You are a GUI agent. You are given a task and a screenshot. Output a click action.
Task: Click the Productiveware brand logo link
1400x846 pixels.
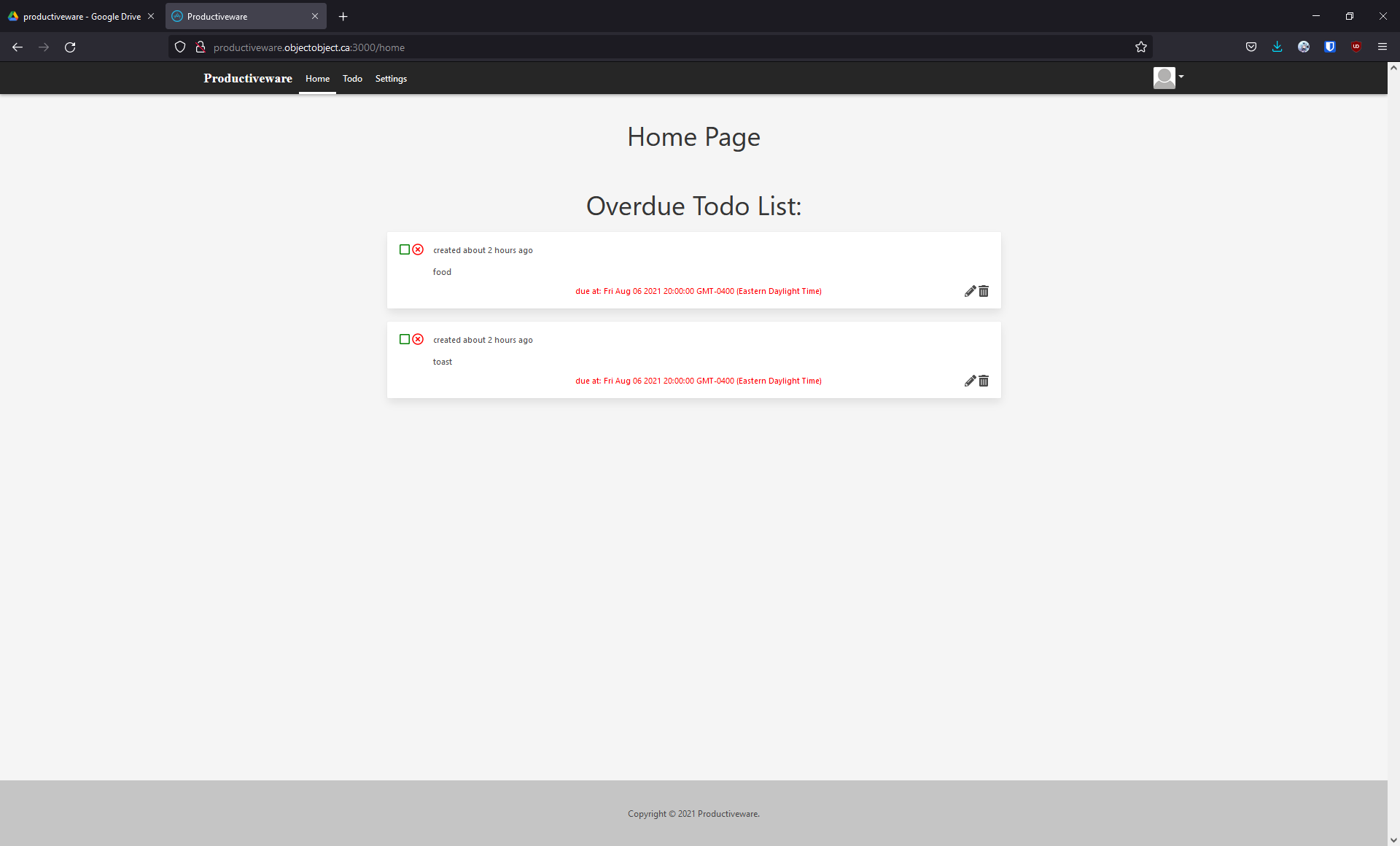pos(248,78)
